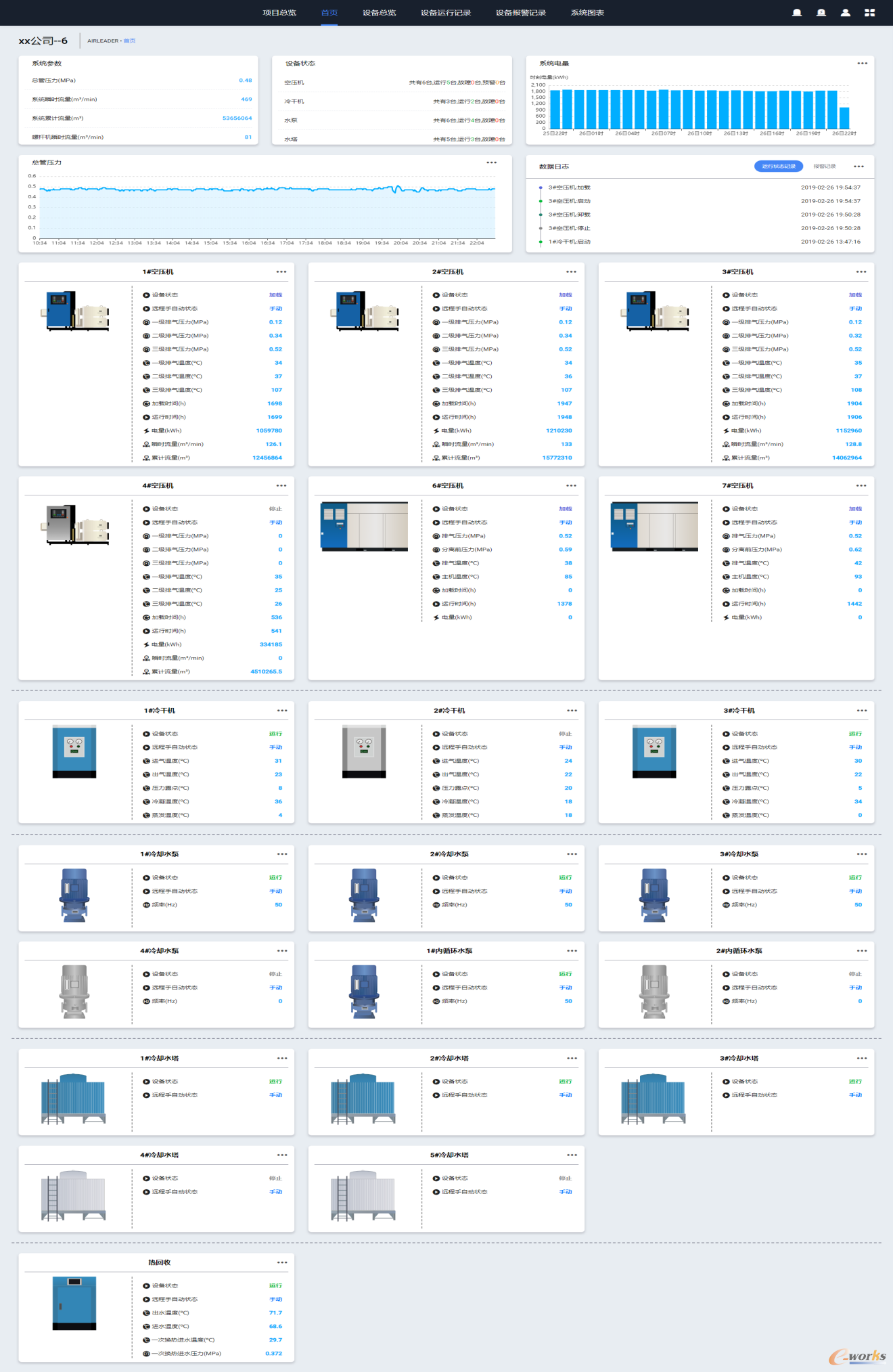Click the 2#冷却水泵 pump image

pos(364,895)
